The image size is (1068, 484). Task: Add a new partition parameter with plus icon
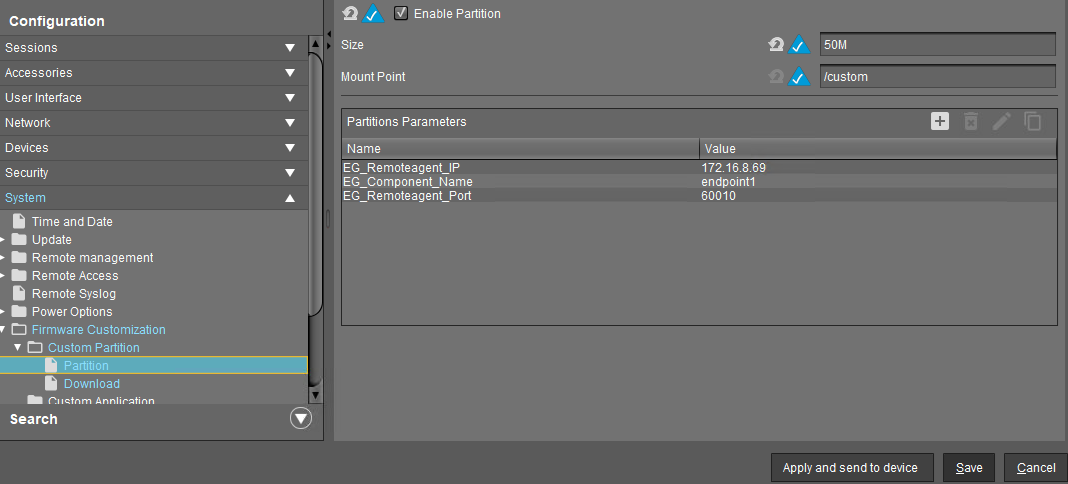(x=940, y=122)
